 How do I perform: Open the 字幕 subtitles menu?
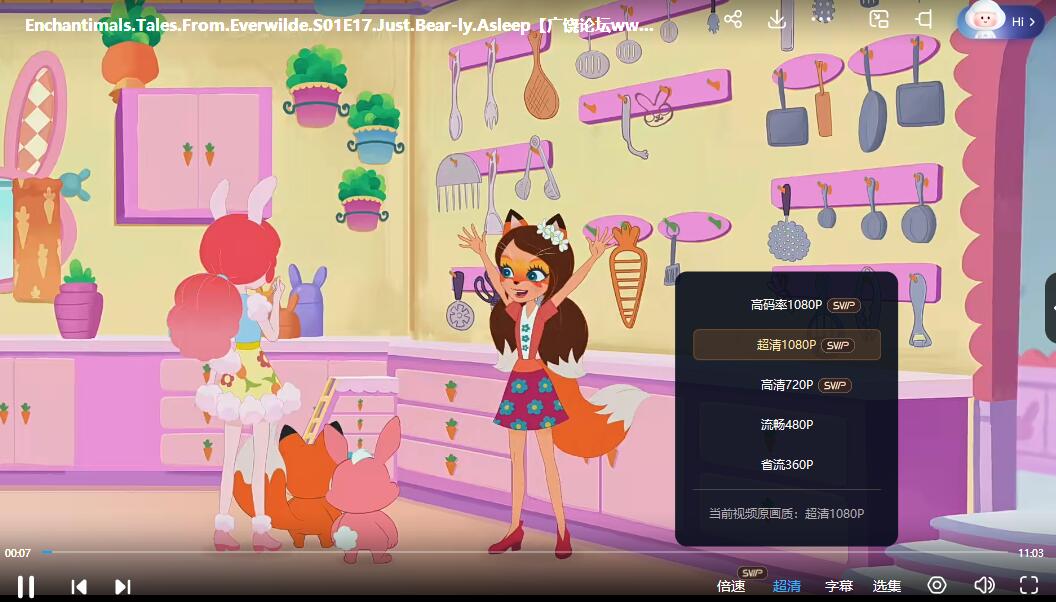click(838, 586)
